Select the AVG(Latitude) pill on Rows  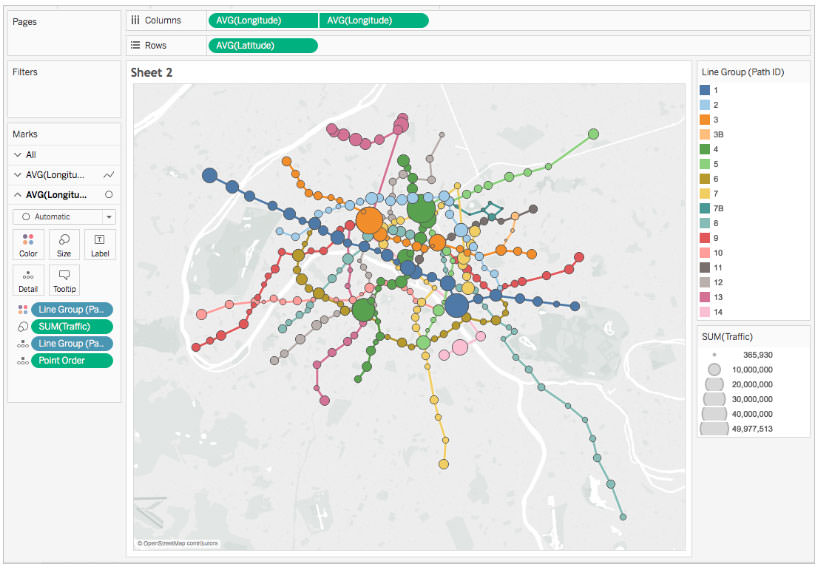(262, 45)
